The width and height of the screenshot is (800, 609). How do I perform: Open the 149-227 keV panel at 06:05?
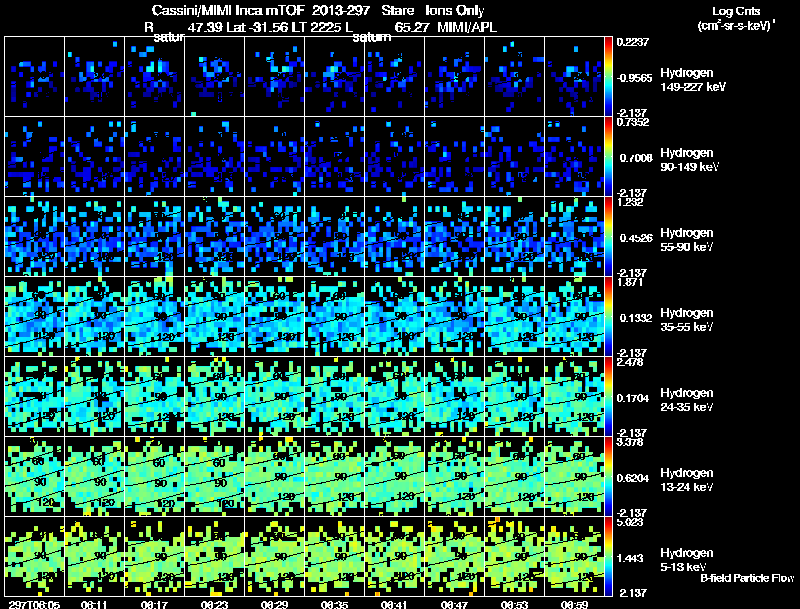point(35,77)
